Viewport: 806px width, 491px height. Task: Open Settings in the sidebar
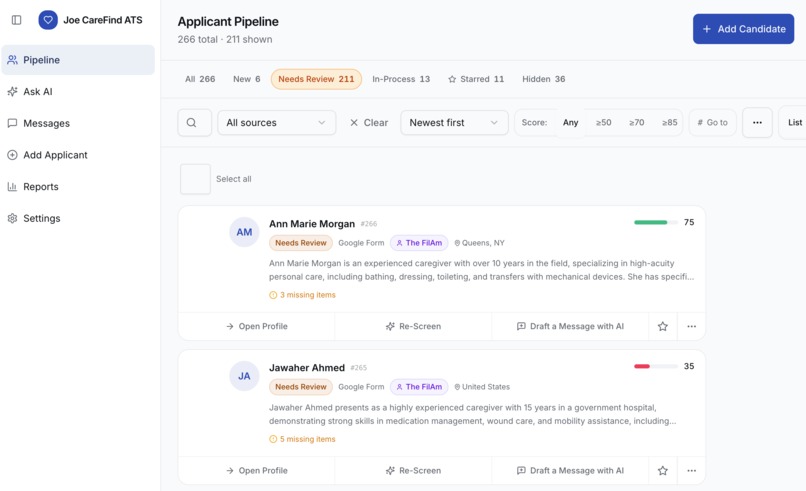point(78,218)
